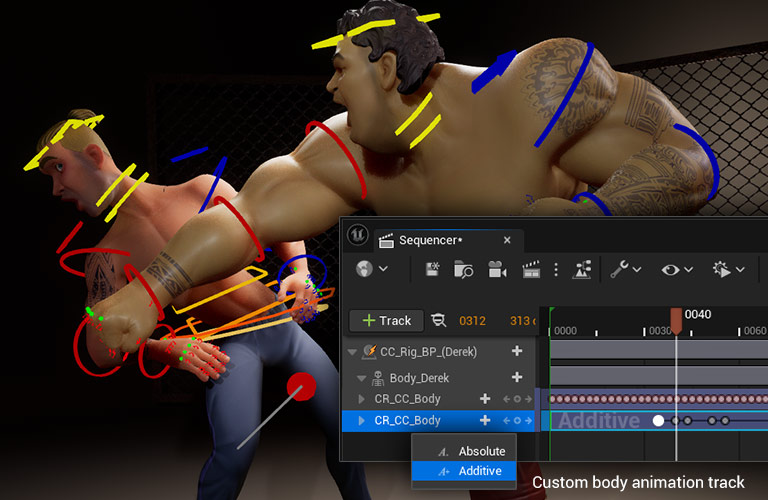Click the camera icon in Sequencer toolbar
Viewport: 768px width, 500px height.
tap(496, 269)
